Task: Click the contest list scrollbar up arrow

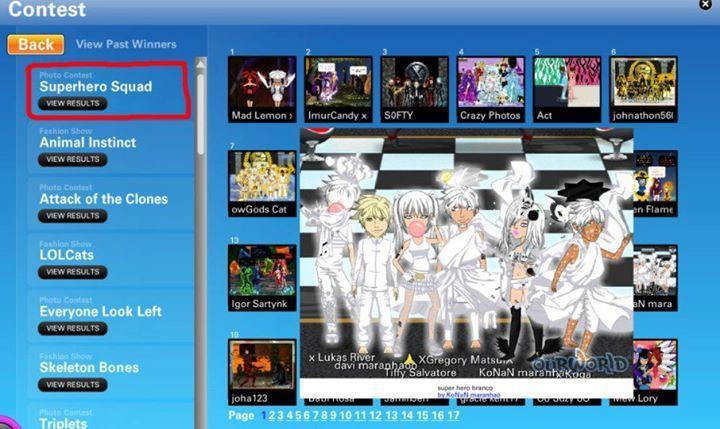Action: click(x=200, y=64)
